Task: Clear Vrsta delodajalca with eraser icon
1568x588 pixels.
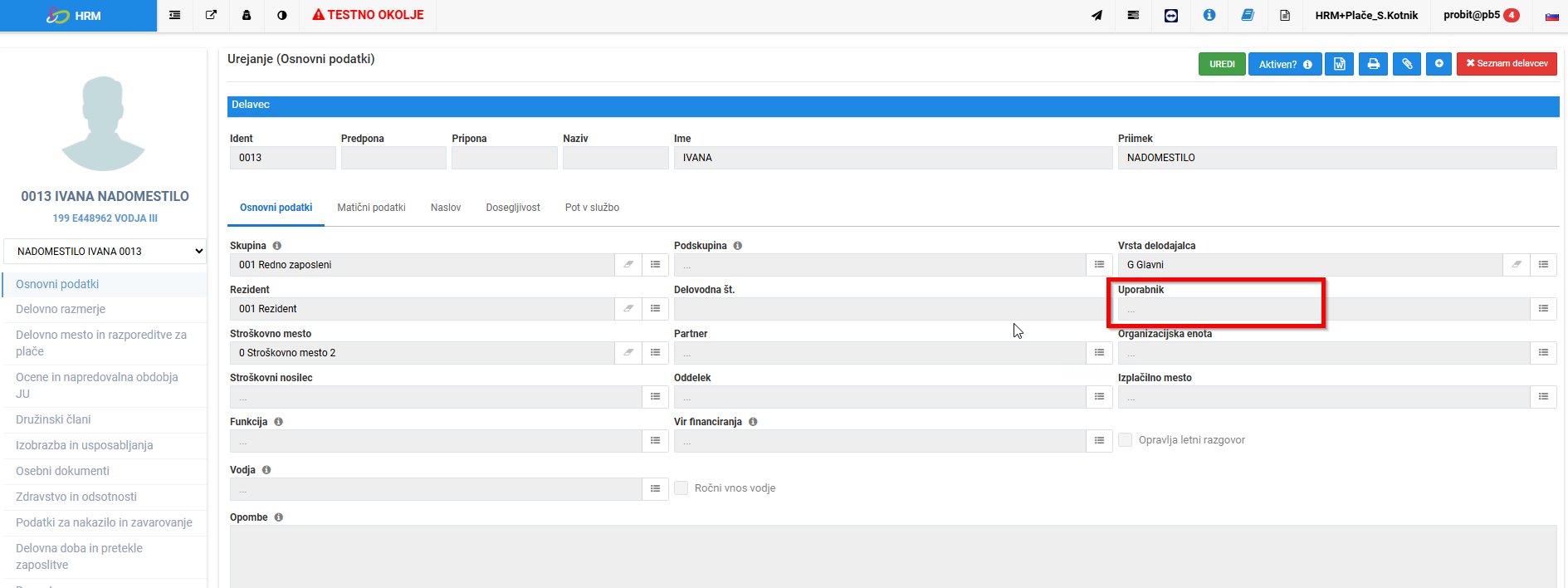Action: [x=1517, y=265]
